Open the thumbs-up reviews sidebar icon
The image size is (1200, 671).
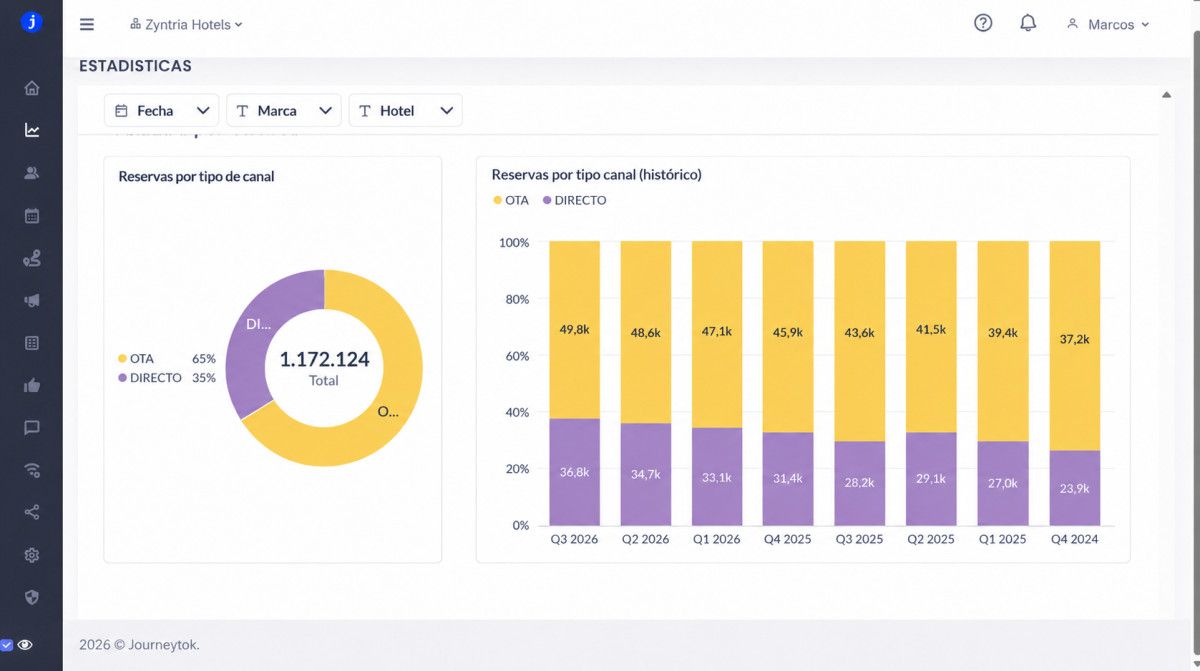tap(32, 385)
